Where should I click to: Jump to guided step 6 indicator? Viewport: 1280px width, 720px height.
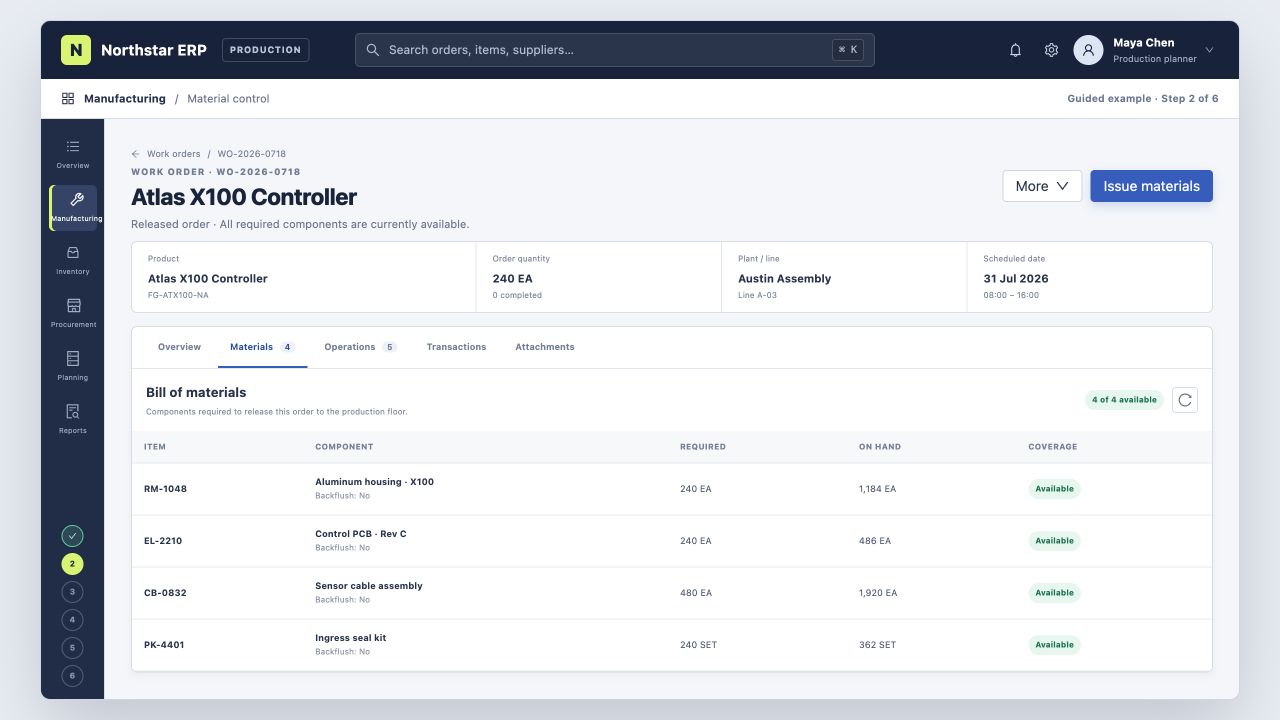coord(72,676)
